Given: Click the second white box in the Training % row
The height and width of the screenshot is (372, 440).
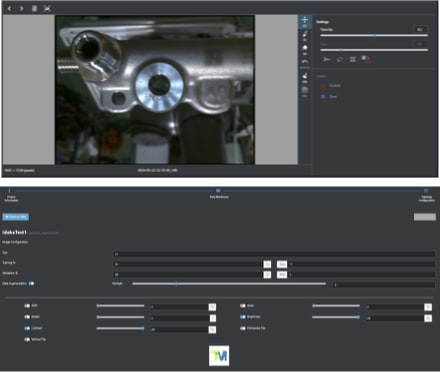Looking at the screenshot, I should coord(282,264).
